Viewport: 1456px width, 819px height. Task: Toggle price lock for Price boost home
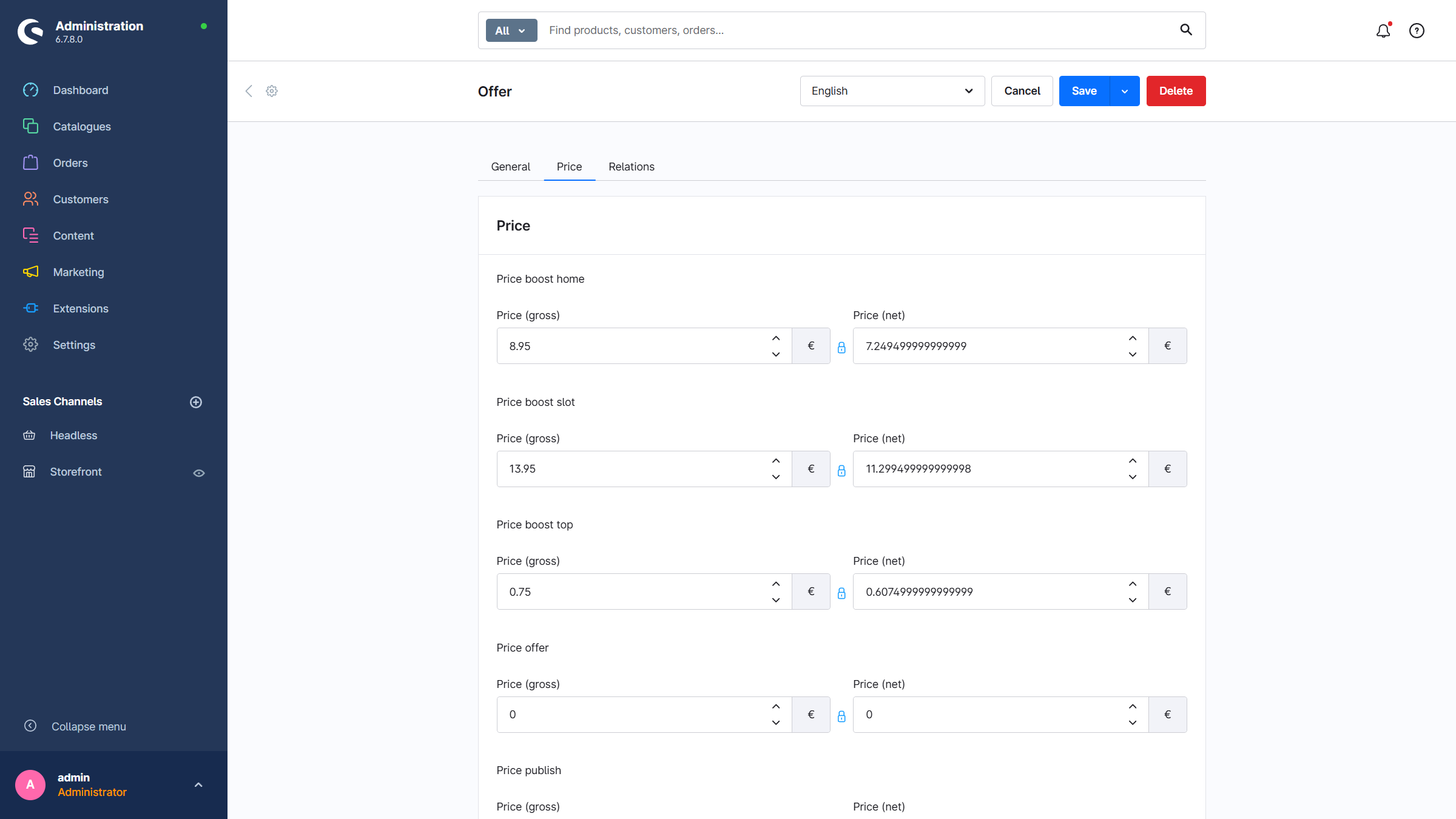coord(841,347)
